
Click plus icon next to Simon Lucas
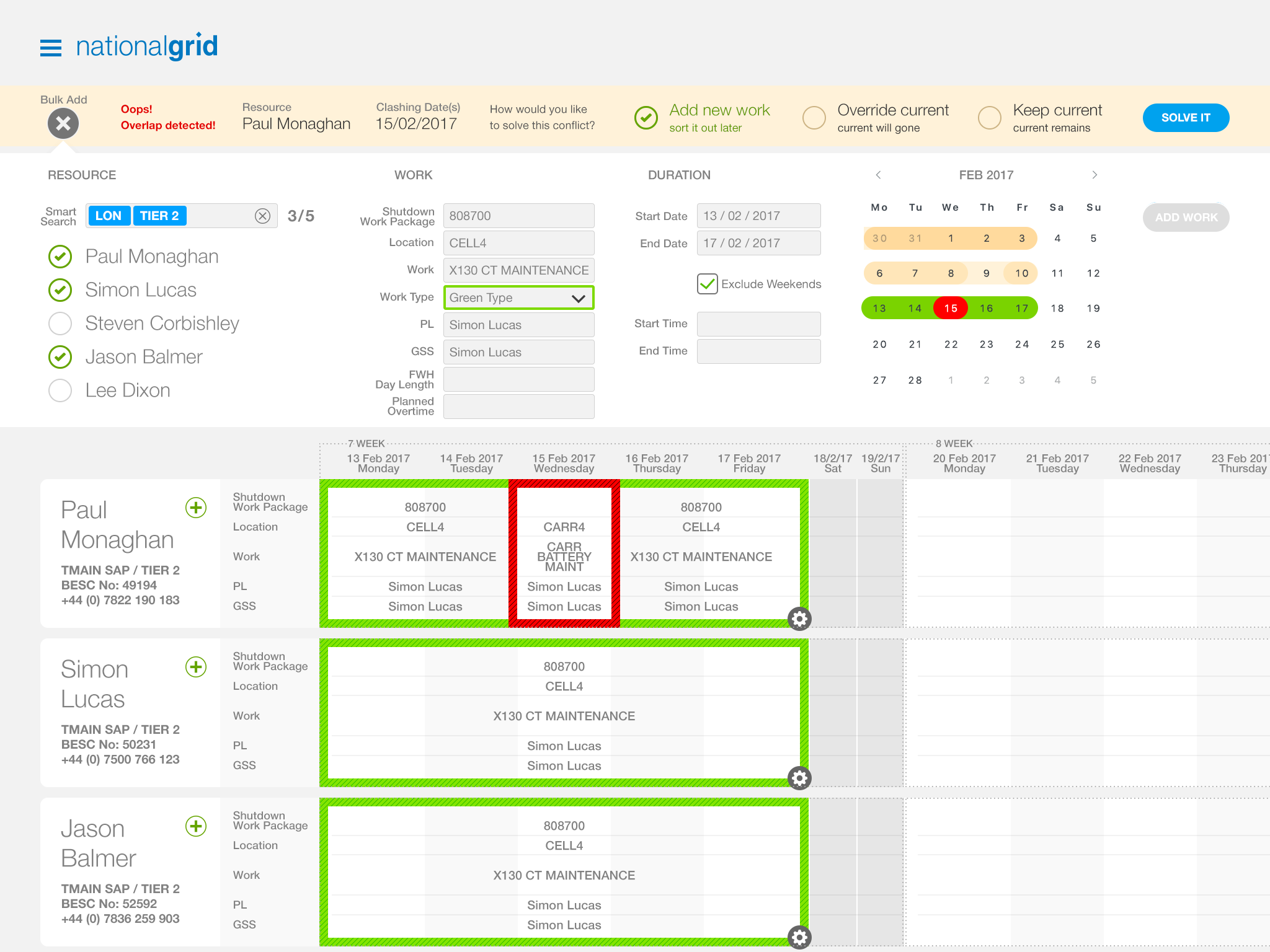196,667
